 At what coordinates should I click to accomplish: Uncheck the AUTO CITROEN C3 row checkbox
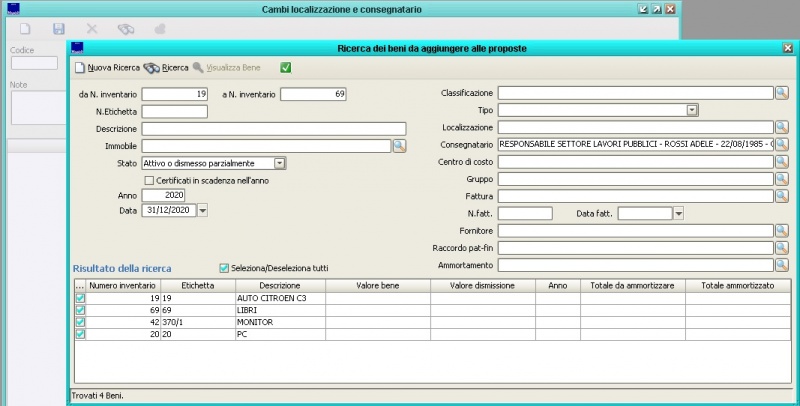click(80, 298)
